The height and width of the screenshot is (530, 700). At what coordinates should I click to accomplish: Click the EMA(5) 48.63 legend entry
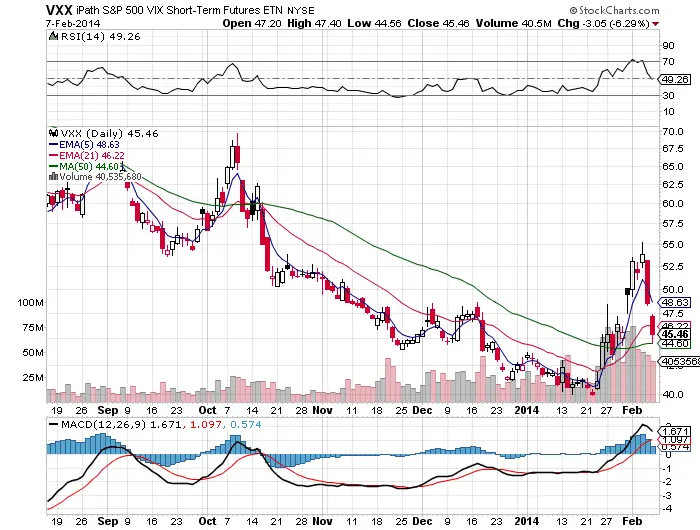[89, 145]
